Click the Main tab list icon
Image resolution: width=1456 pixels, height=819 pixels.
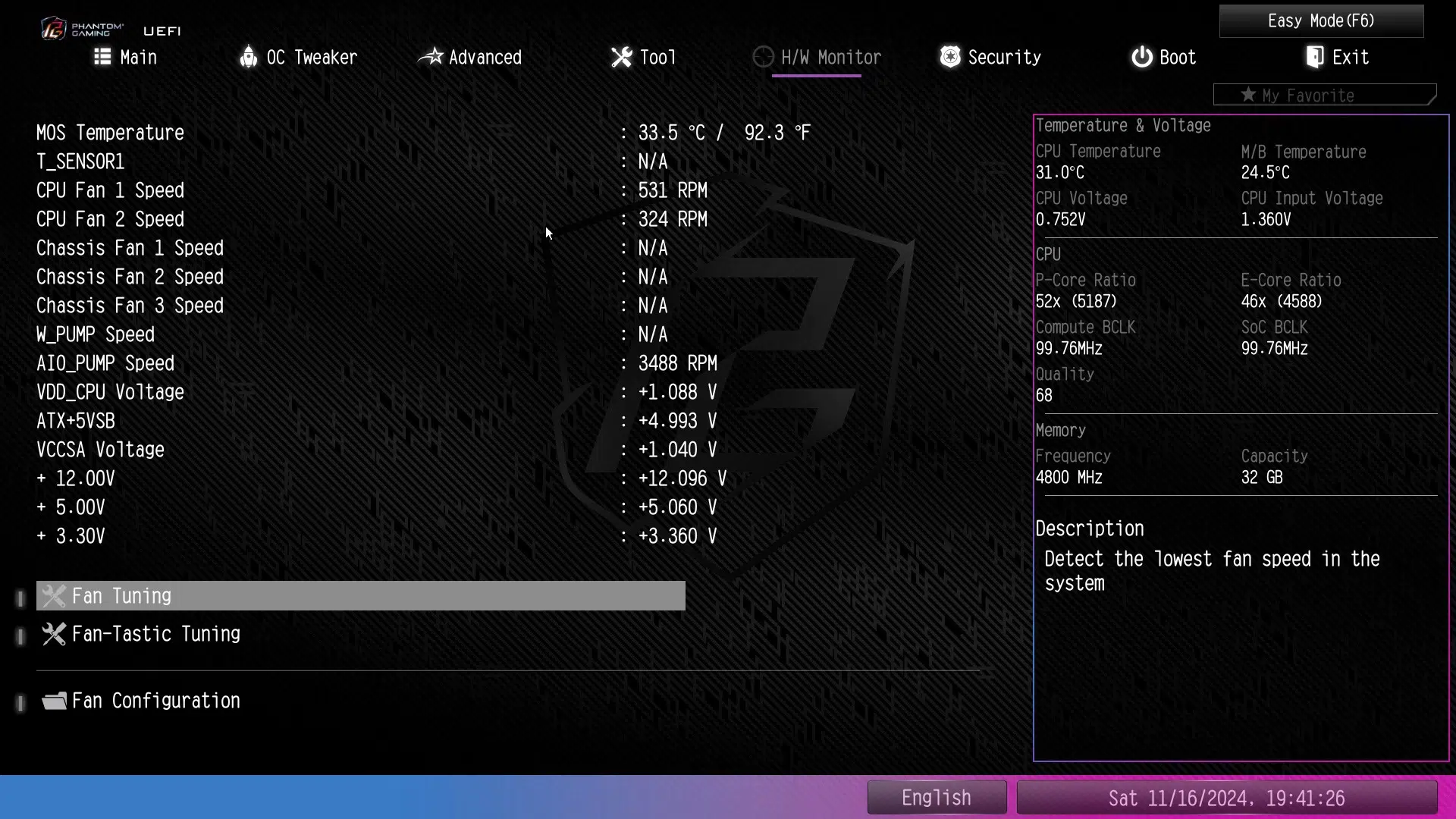[x=102, y=57]
